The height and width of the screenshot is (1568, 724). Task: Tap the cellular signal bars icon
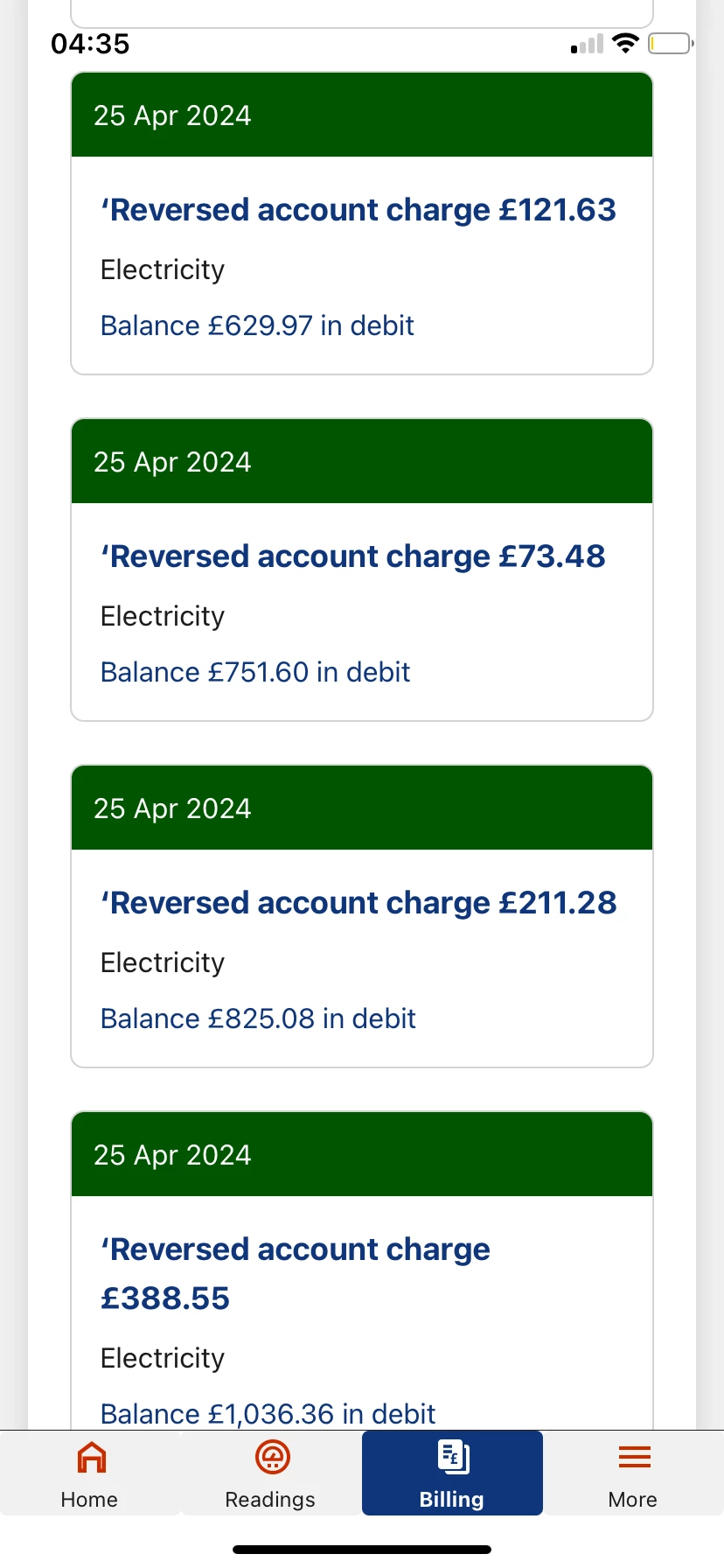point(588,44)
